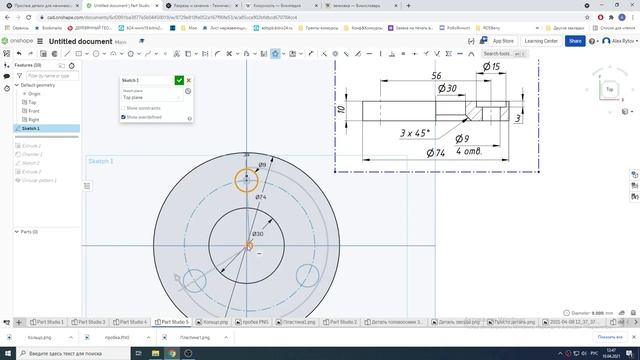Cancel Sketch 1 with red X
This screenshot has height=360, width=640.
189,80
